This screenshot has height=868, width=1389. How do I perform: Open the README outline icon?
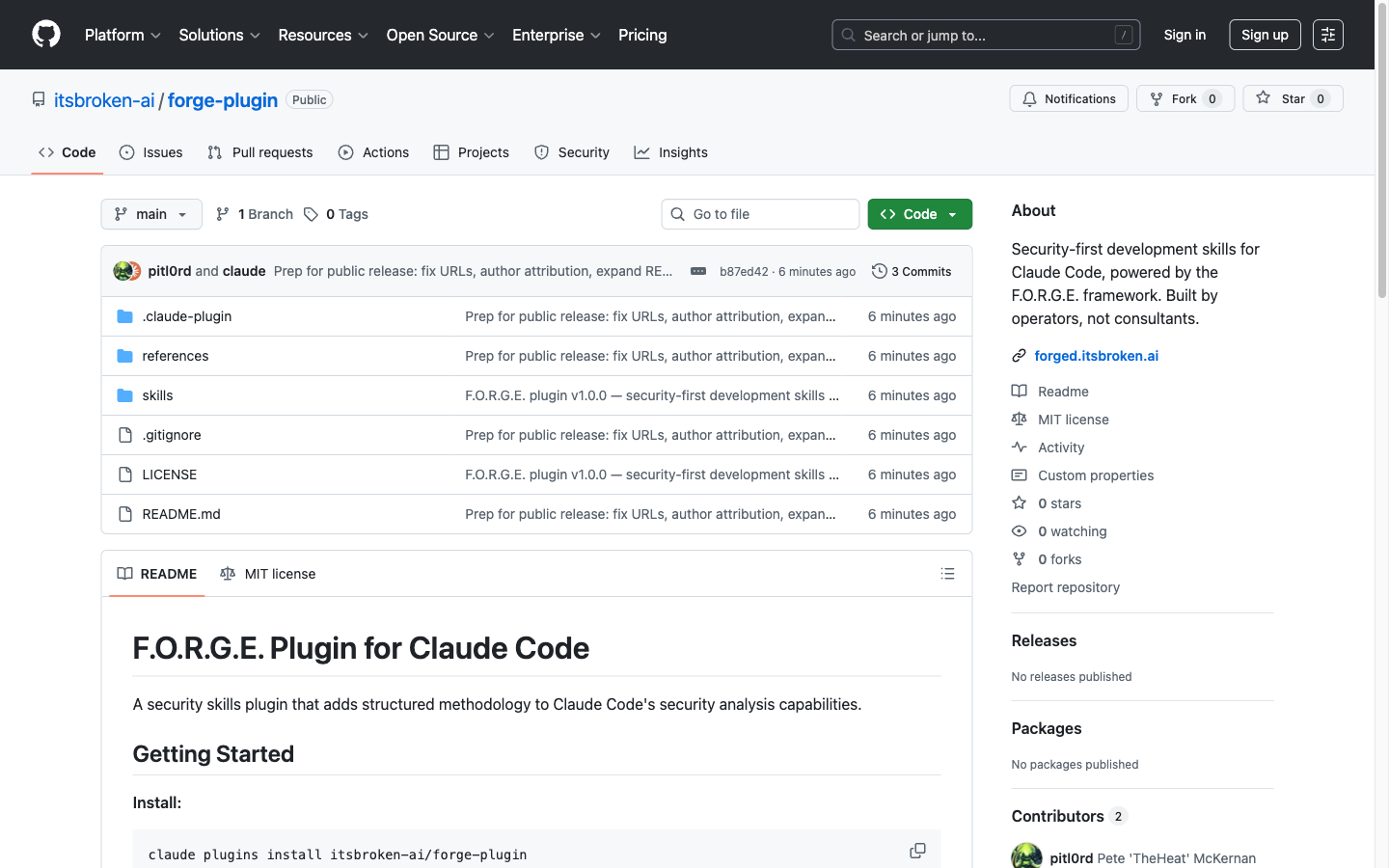click(947, 573)
